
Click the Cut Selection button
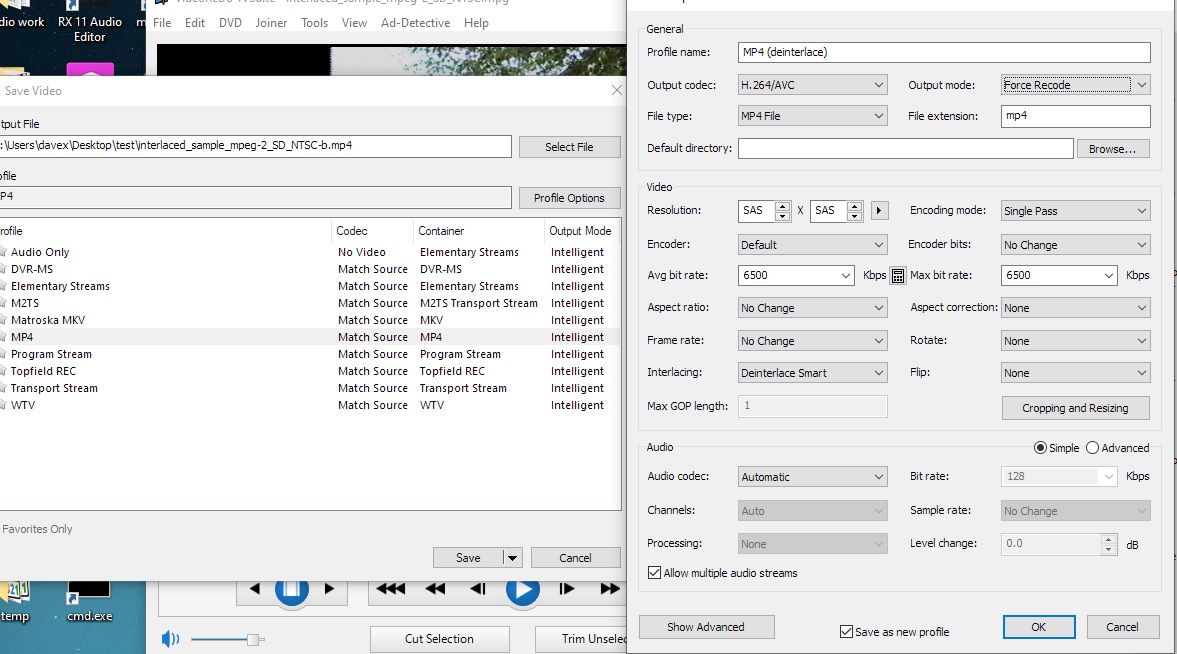click(439, 639)
